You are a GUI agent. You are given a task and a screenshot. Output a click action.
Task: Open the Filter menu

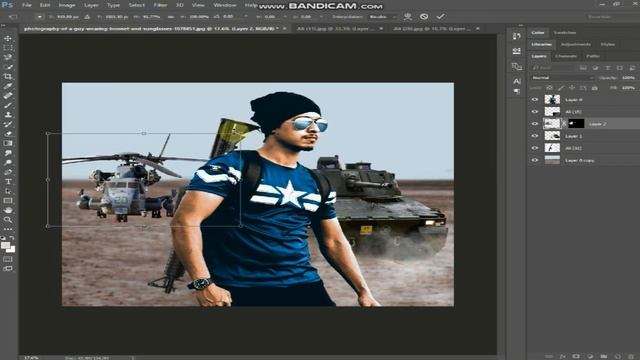[x=160, y=5]
